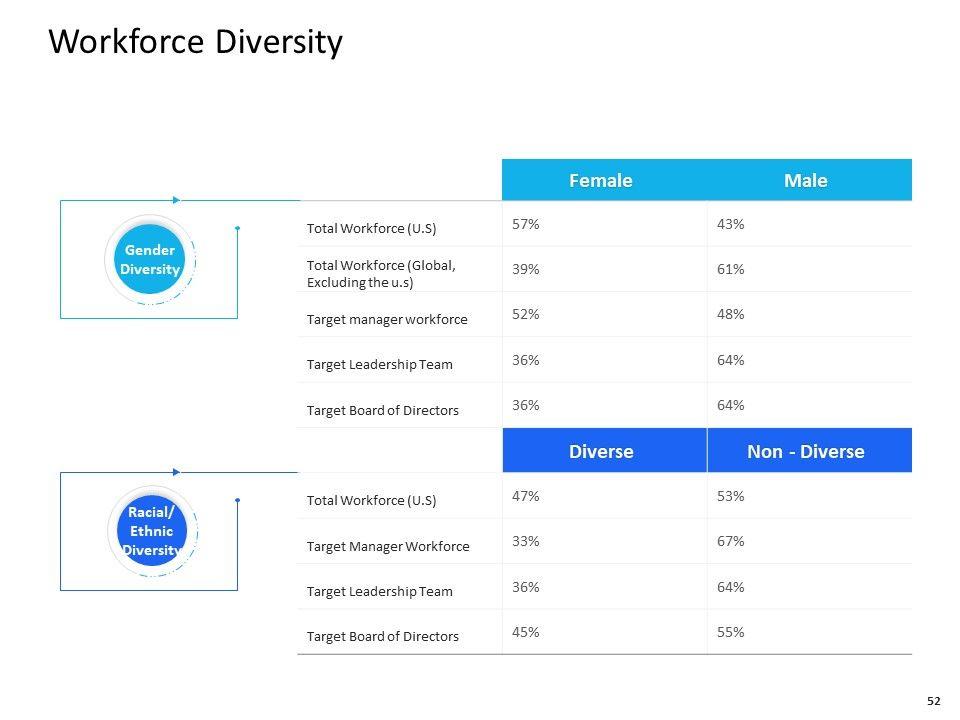The width and height of the screenshot is (960, 720).
Task: Select the gender section's Target Board of Directors label
Action: [x=383, y=410]
